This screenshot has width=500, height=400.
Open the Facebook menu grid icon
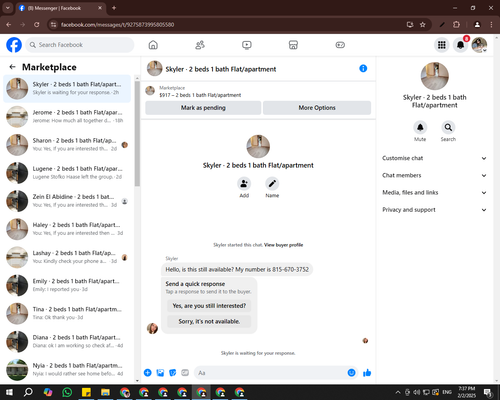442,45
